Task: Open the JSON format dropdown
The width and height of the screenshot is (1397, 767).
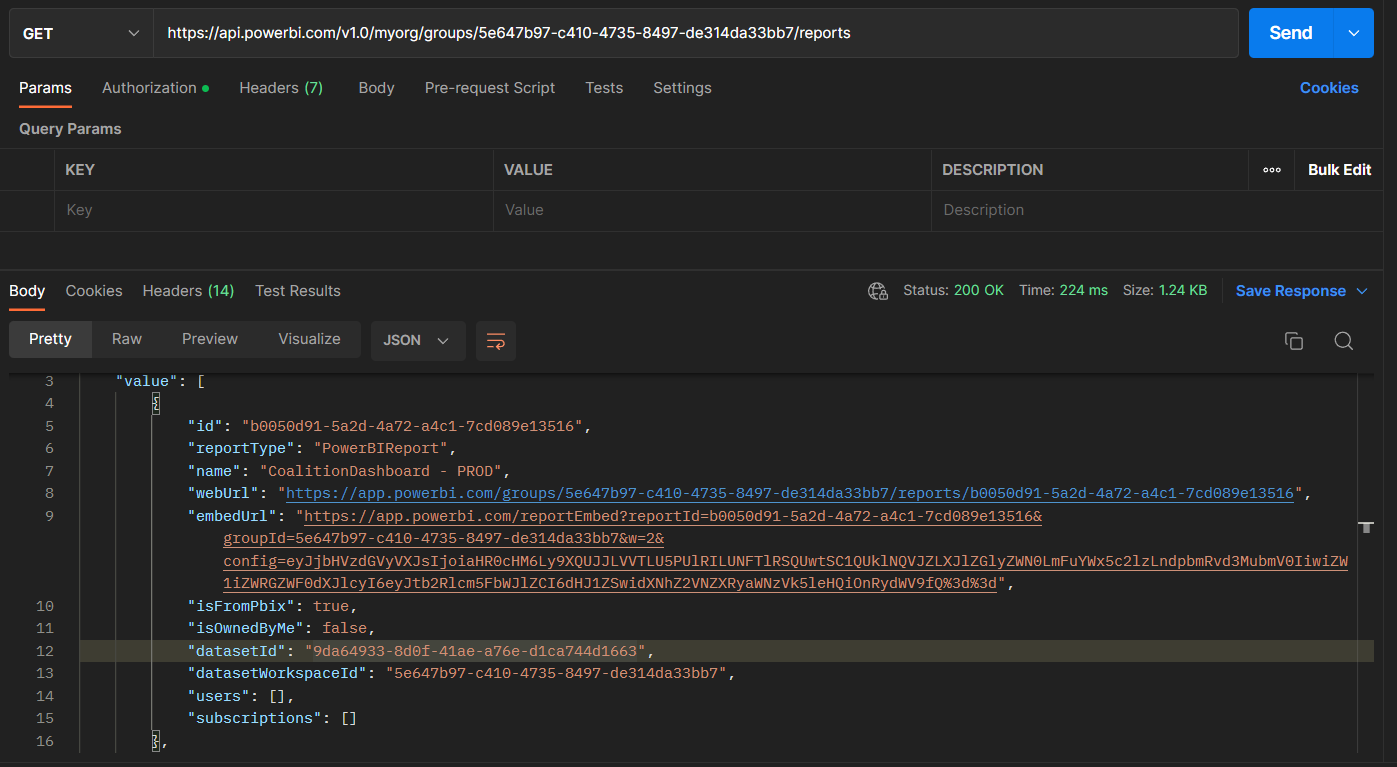Action: (417, 340)
